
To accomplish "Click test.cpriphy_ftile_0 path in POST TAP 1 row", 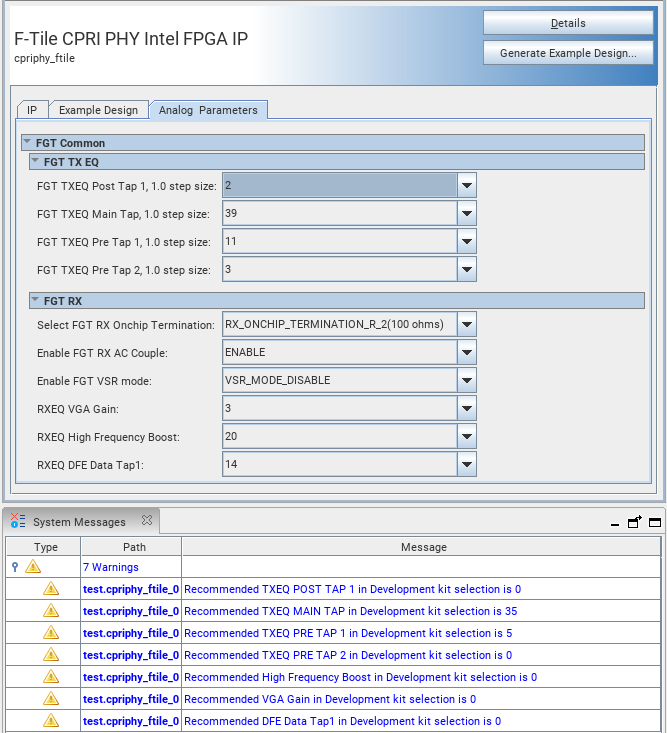I will (131, 589).
